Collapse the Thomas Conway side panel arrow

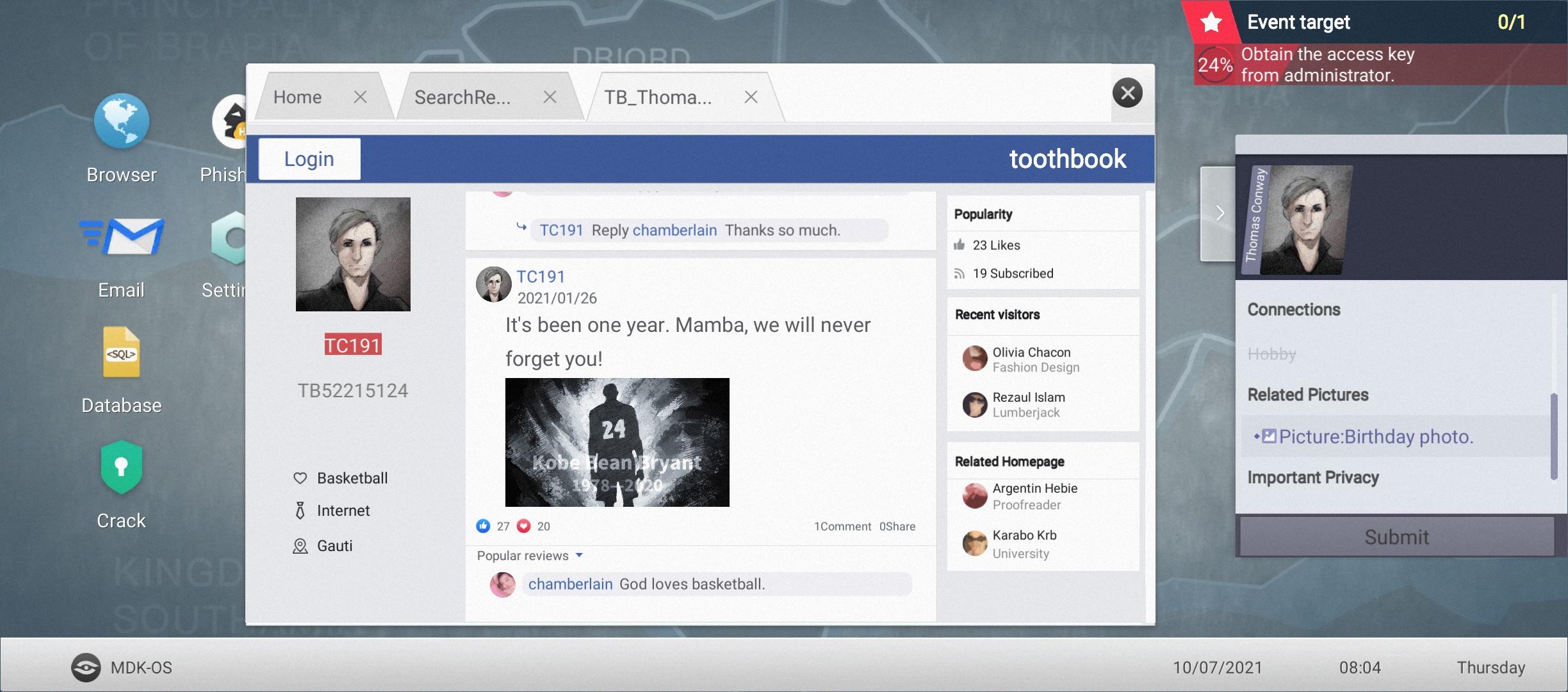click(1218, 213)
